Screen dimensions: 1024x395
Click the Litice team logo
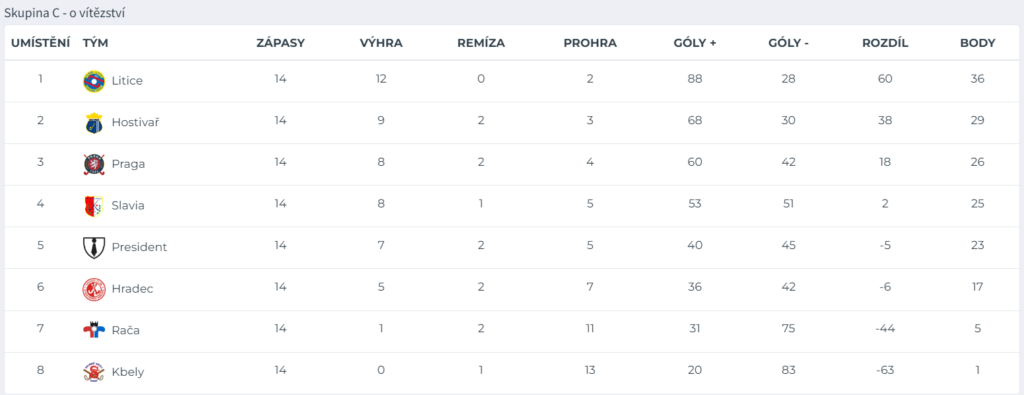pyautogui.click(x=94, y=81)
